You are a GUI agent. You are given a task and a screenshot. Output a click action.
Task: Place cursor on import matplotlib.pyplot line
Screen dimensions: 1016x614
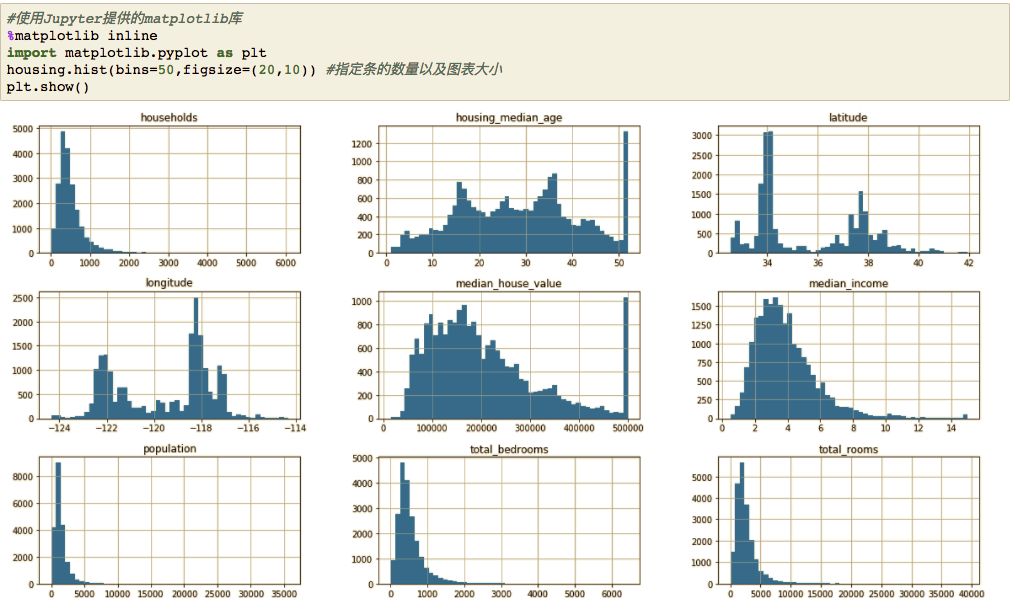pos(136,53)
